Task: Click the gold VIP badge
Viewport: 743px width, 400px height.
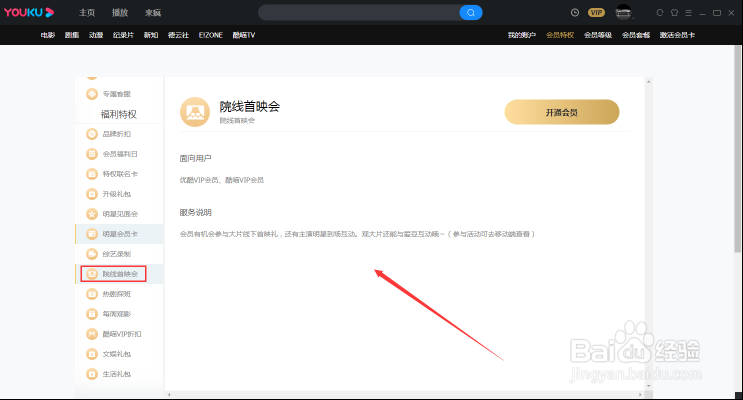Action: click(596, 13)
